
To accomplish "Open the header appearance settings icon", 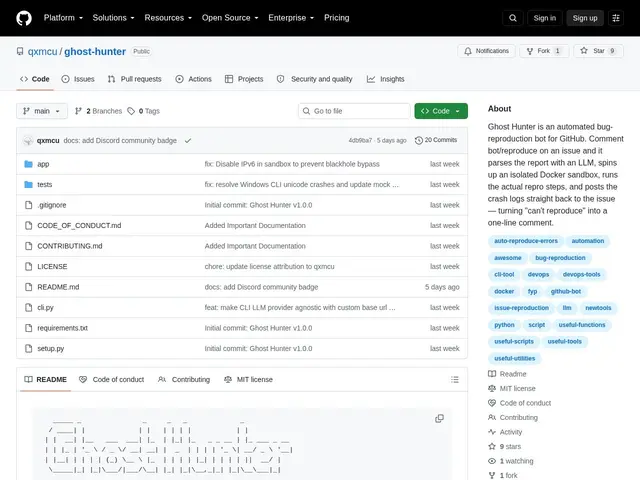I will coord(616,18).
